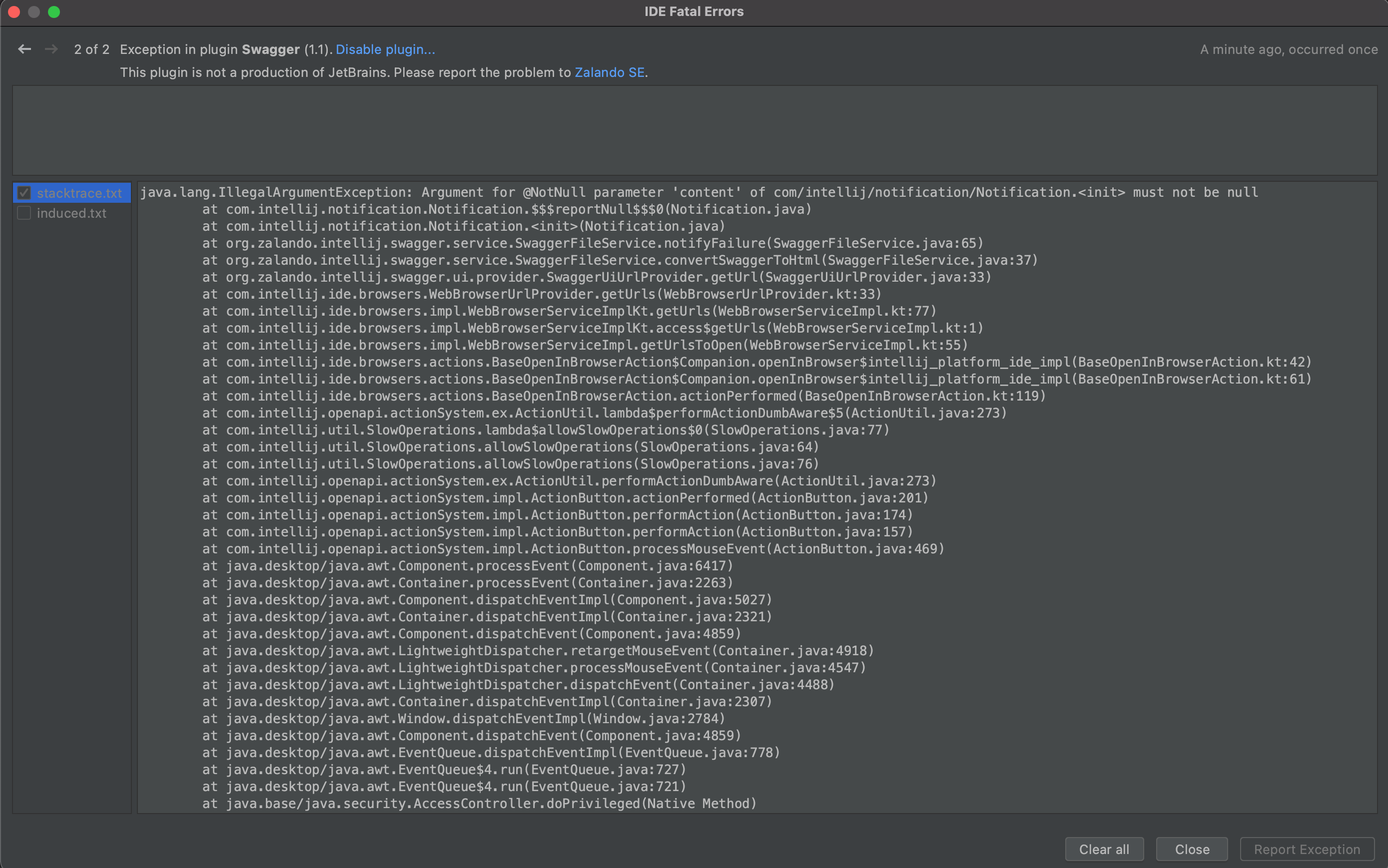Click the IDE Fatal Errors title bar
Viewport: 1388px width, 868px height.
(x=694, y=11)
